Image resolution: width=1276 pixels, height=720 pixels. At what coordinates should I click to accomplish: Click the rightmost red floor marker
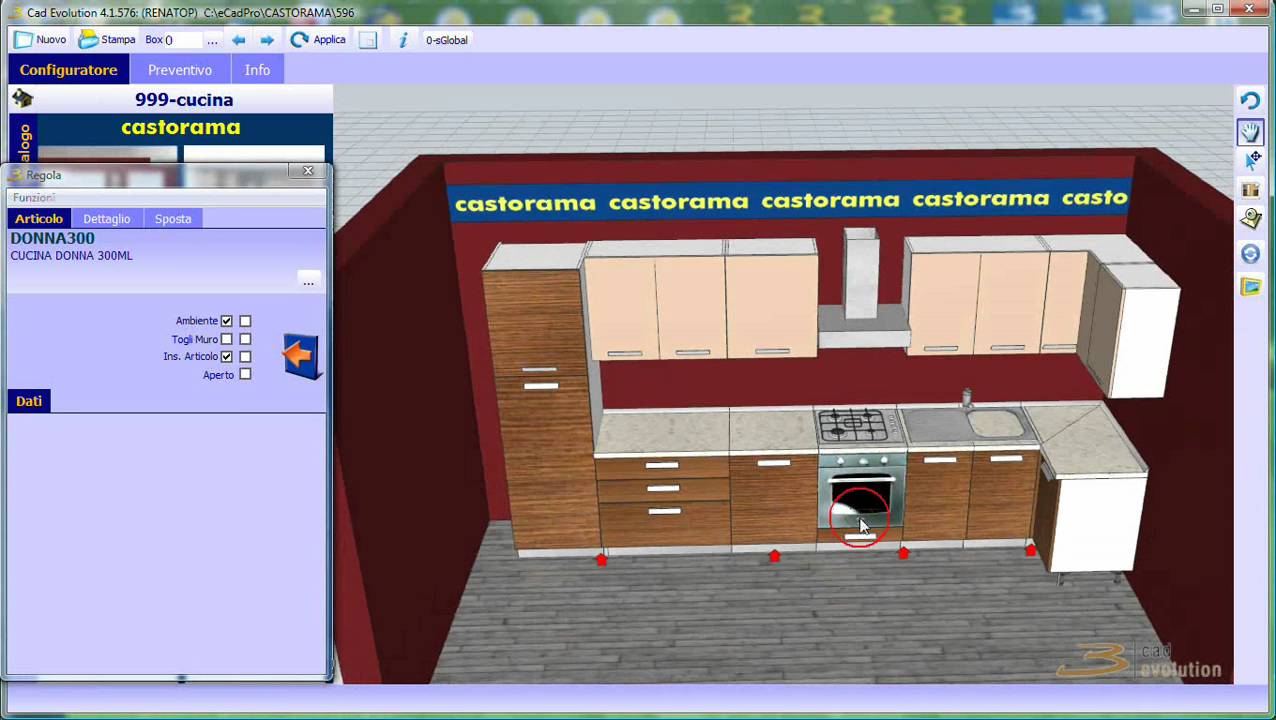(x=1031, y=551)
